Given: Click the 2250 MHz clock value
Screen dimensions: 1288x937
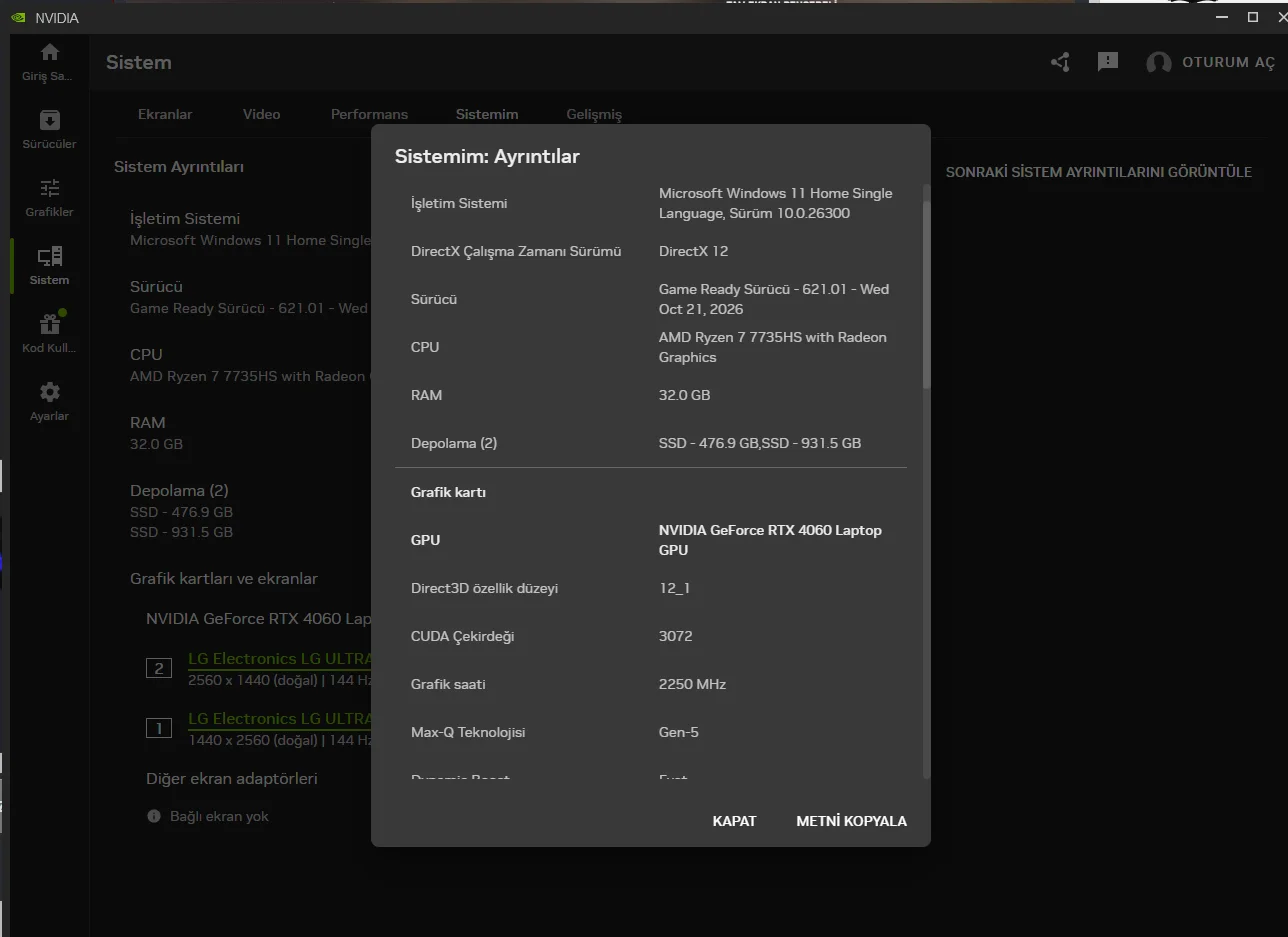Looking at the screenshot, I should [692, 684].
